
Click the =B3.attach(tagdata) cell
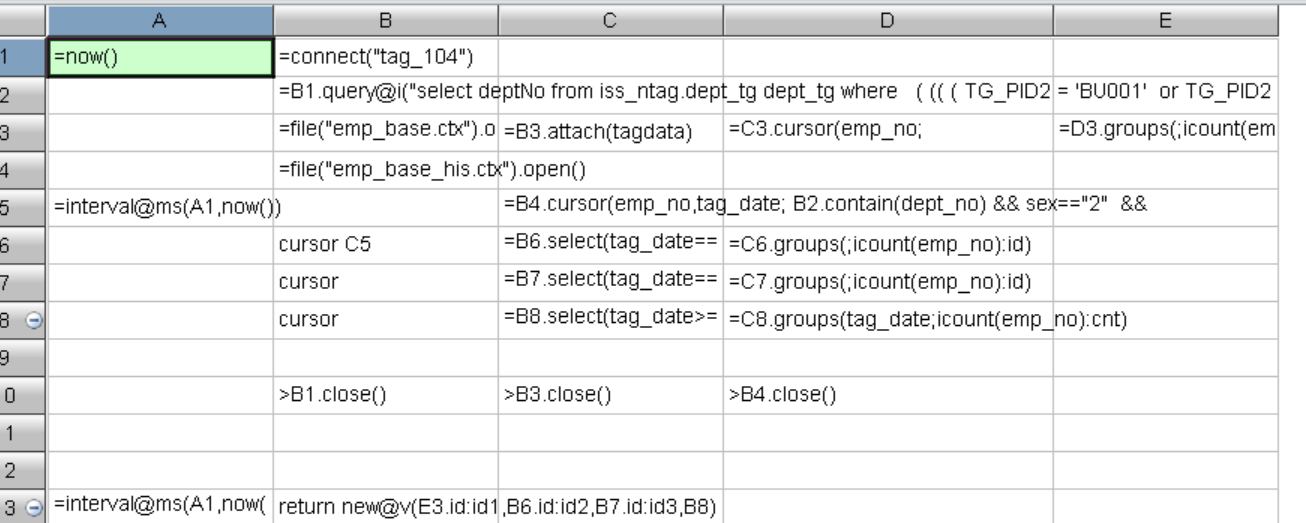point(610,131)
